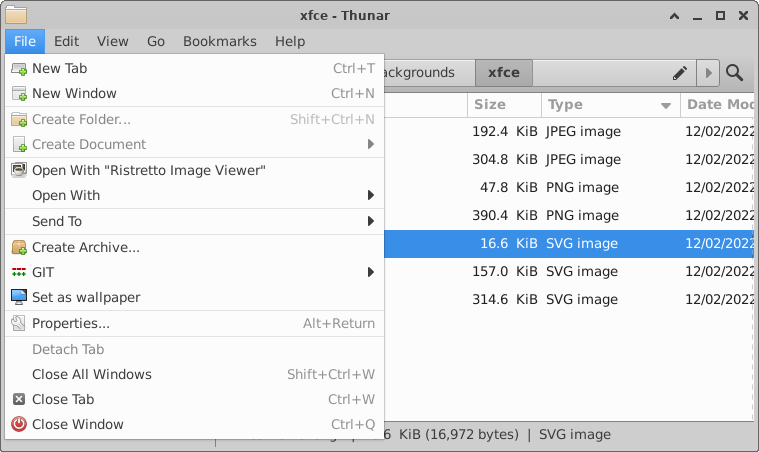Image resolution: width=759 pixels, height=452 pixels.
Task: Click the Type column sort arrow
Action: click(666, 105)
